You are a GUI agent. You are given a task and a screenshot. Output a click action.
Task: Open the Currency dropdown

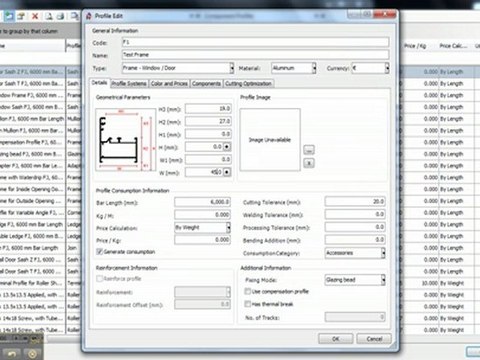(x=370, y=68)
